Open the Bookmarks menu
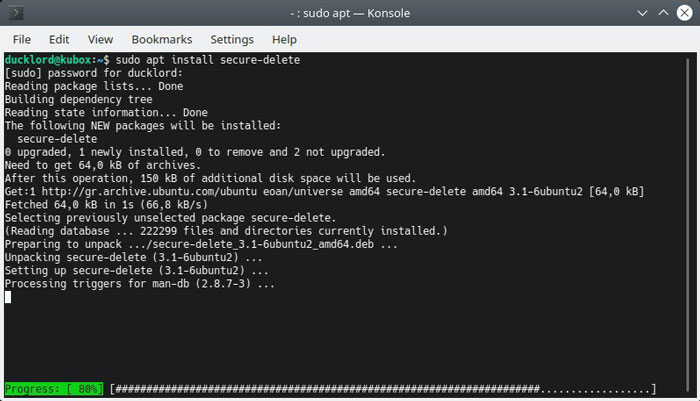This screenshot has width=700, height=401. click(x=162, y=40)
